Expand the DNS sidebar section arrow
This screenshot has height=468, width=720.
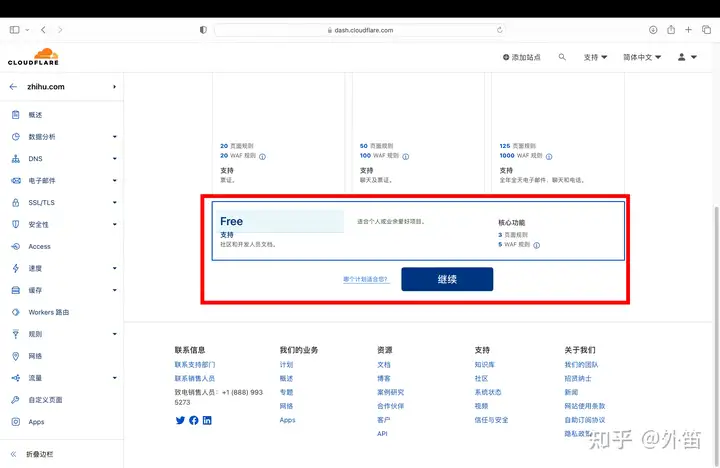[x=115, y=159]
